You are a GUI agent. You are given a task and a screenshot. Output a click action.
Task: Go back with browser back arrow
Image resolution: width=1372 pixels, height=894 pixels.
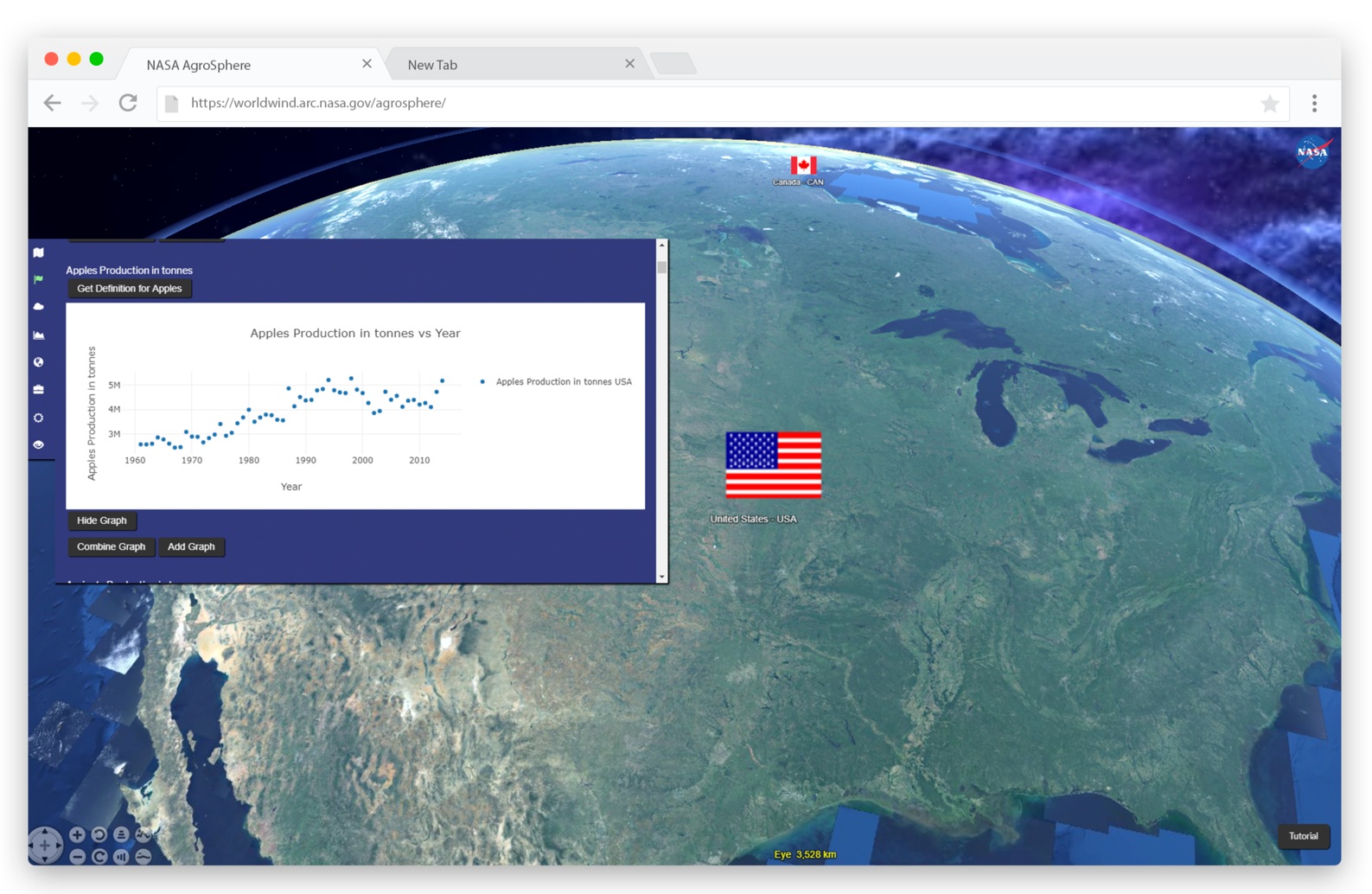(x=52, y=103)
